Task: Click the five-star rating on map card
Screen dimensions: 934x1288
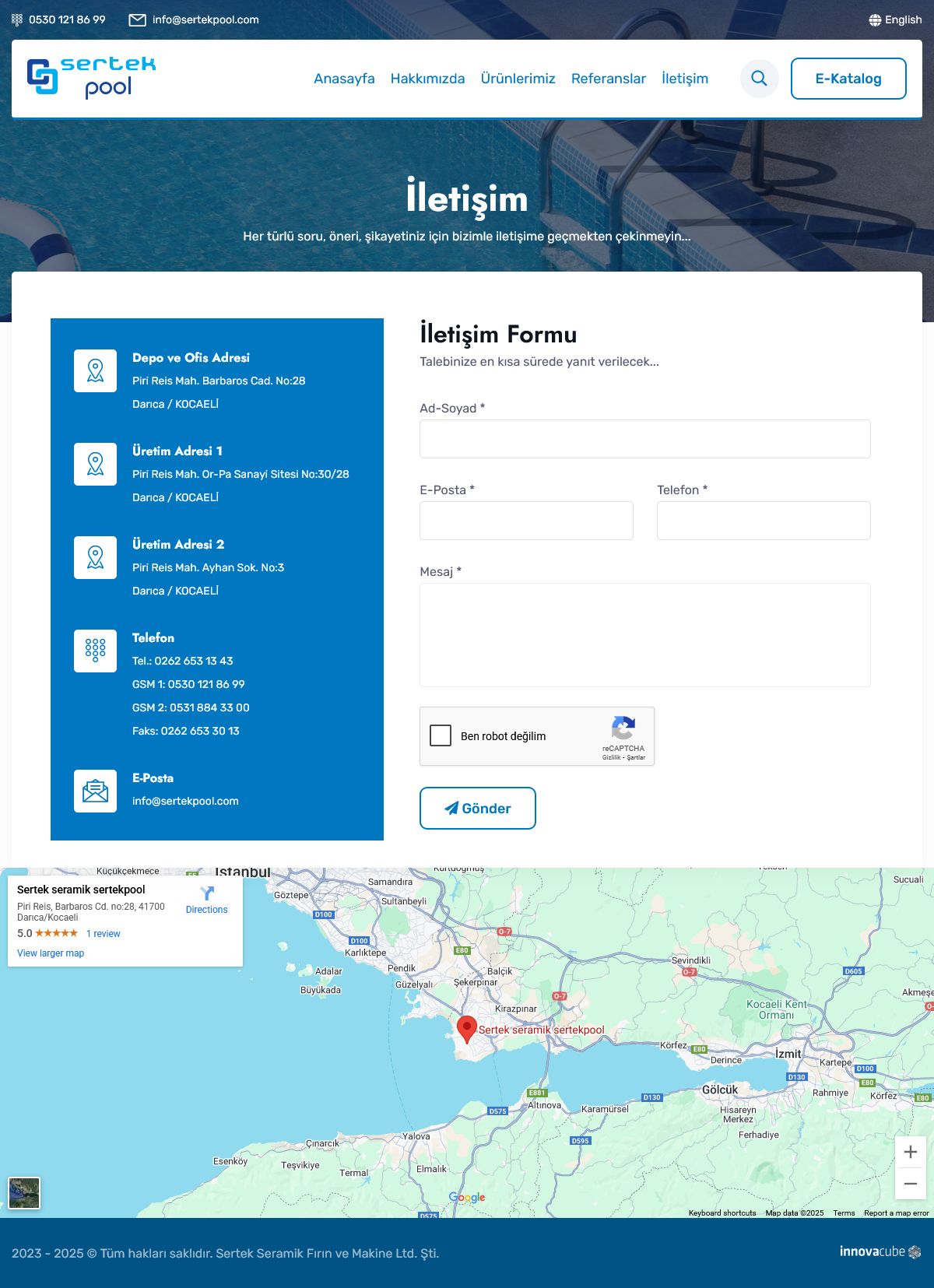Action: coord(56,933)
